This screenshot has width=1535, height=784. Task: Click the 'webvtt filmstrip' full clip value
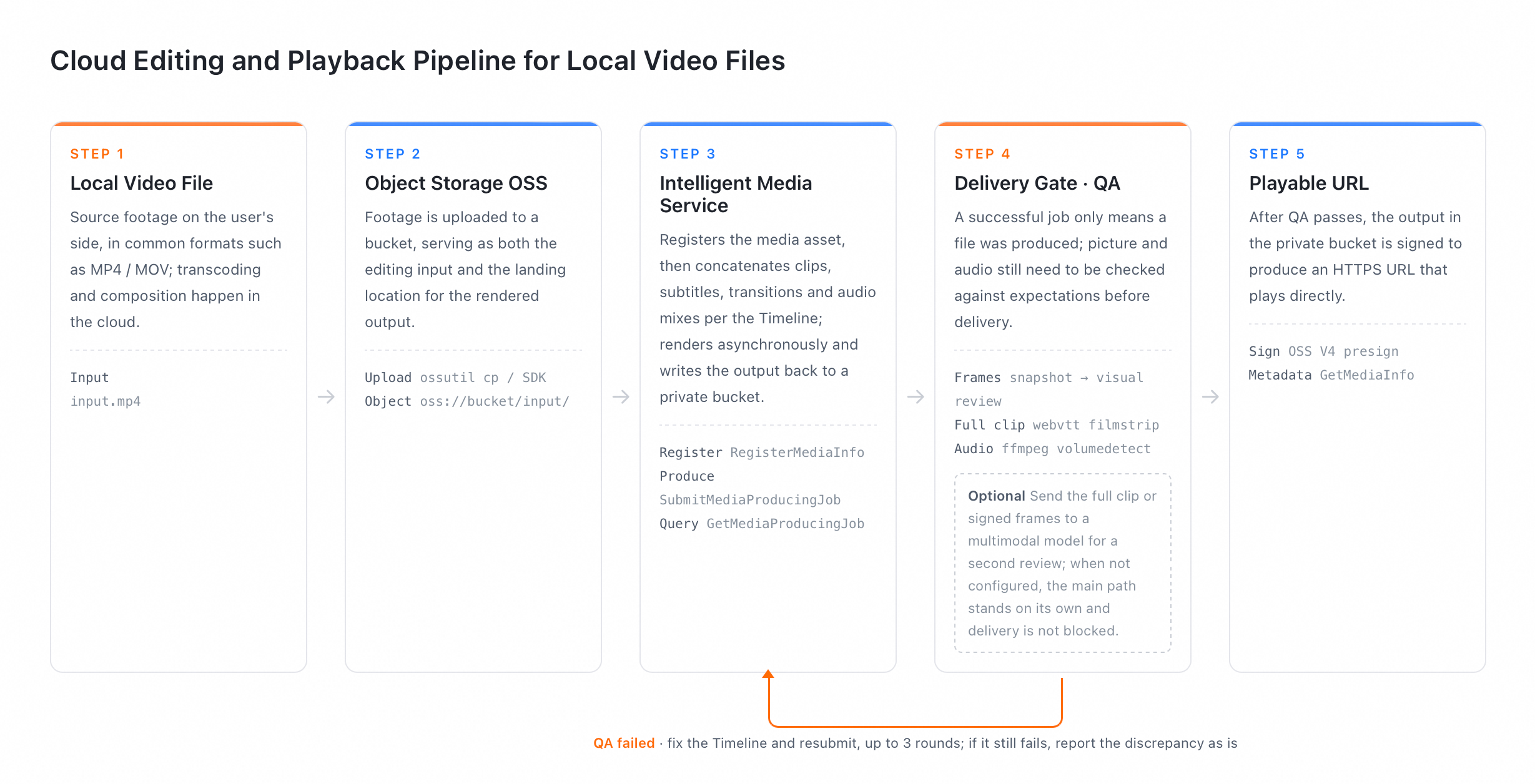(x=1095, y=425)
